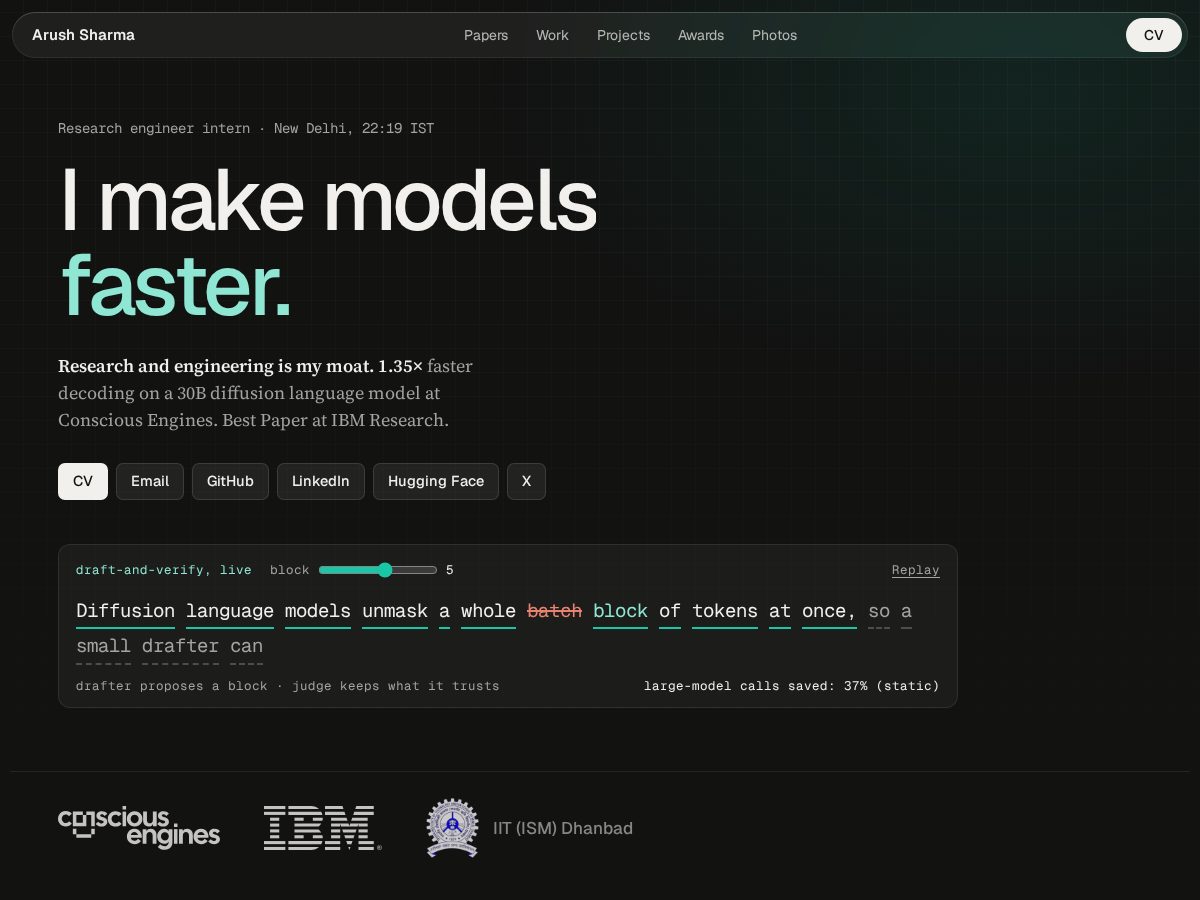Image resolution: width=1200 pixels, height=900 pixels.
Task: Click "IIT (ISM) Dhanbad" text label
Action: click(x=563, y=828)
